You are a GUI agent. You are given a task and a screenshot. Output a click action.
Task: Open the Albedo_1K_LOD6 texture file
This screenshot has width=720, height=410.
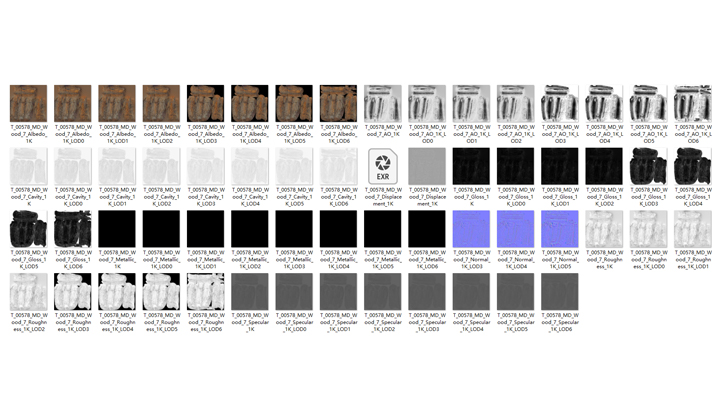pos(339,103)
